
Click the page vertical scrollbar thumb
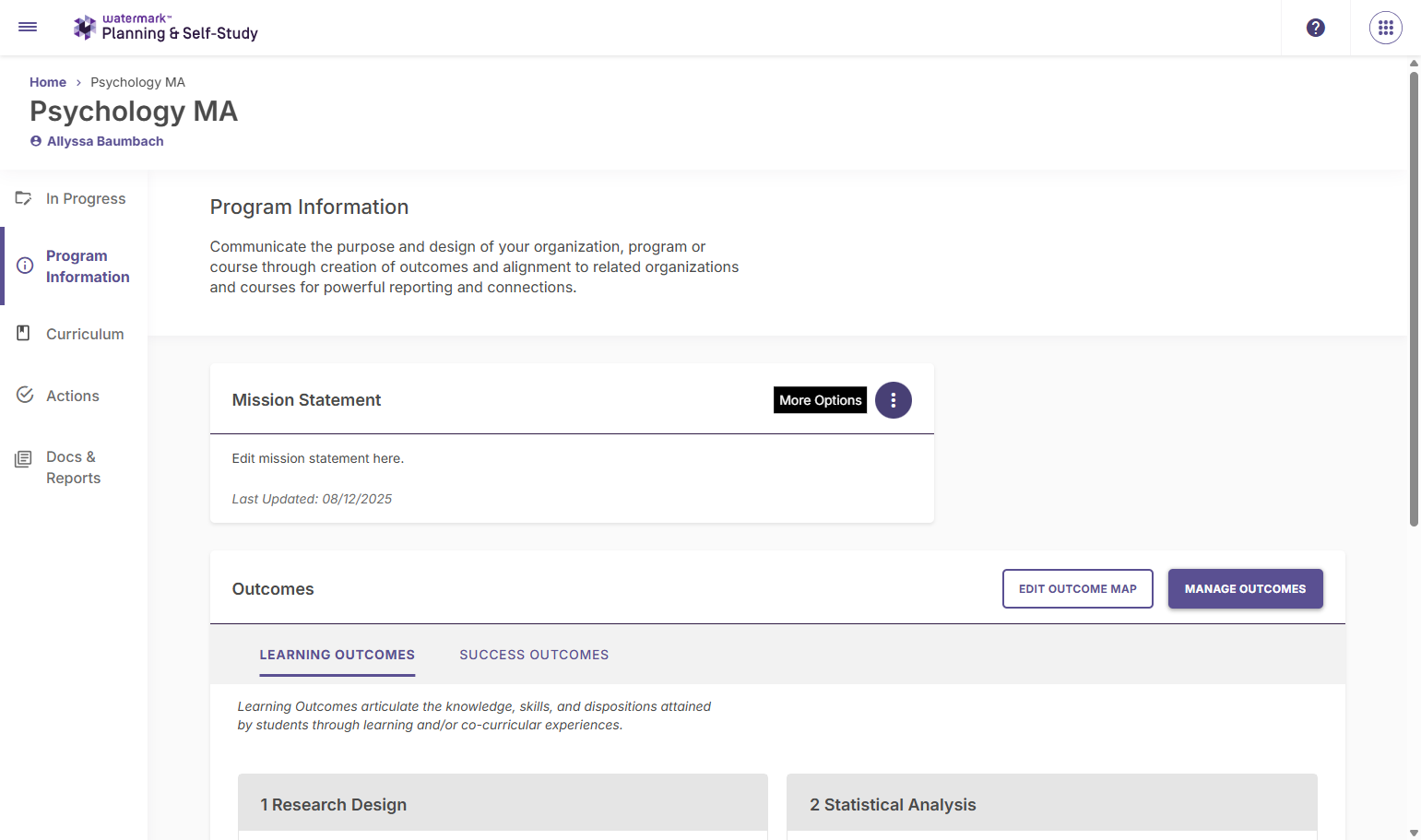(1414, 299)
